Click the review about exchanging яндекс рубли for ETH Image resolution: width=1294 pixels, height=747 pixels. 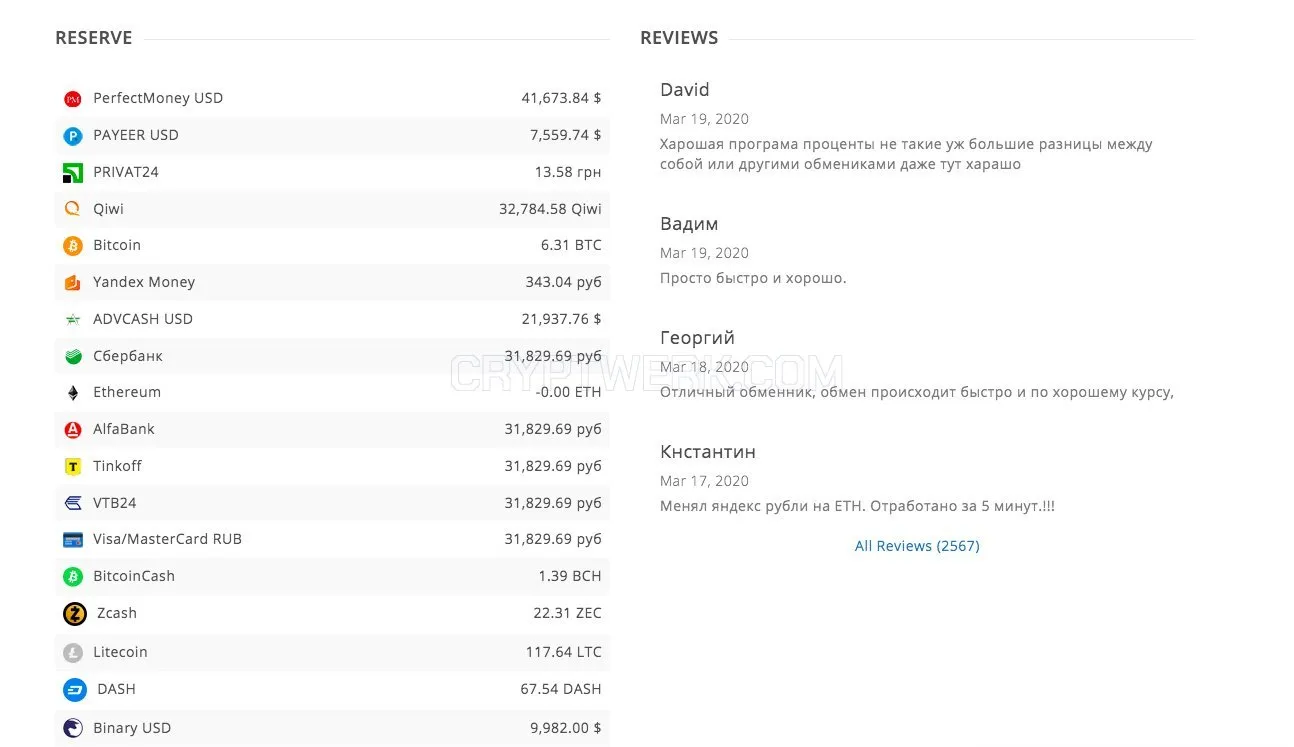tap(857, 506)
